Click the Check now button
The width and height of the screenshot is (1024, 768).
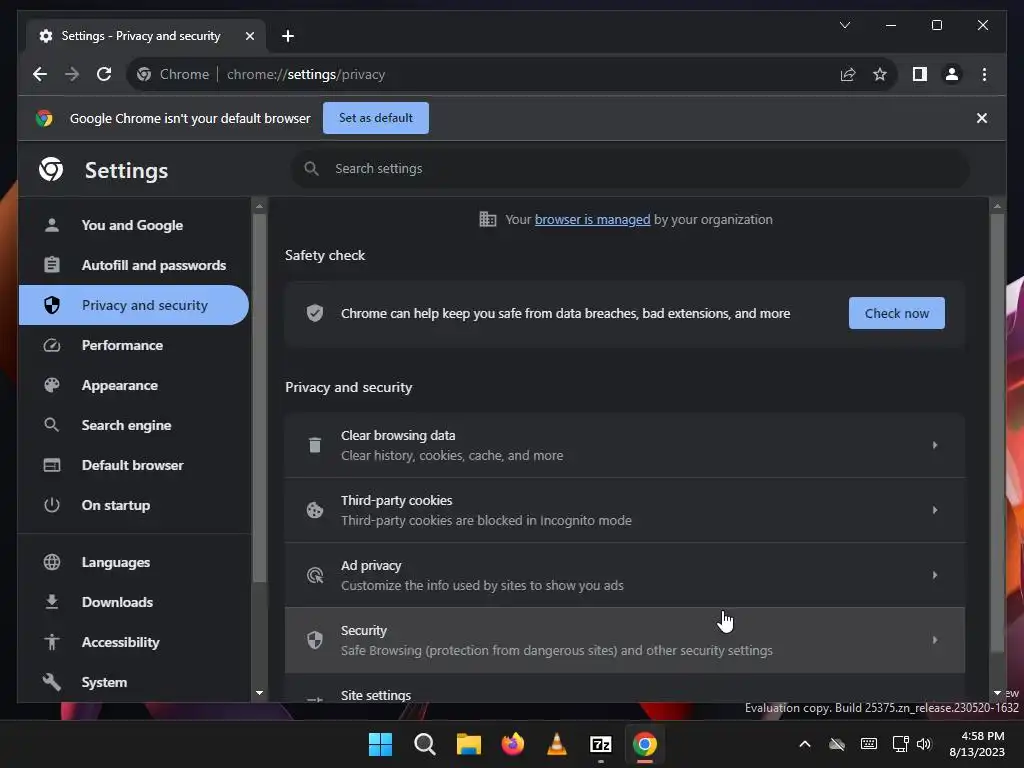coord(897,313)
